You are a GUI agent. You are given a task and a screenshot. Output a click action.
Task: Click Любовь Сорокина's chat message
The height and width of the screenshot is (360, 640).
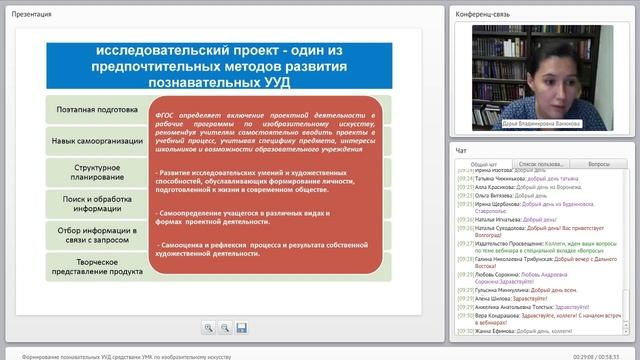pyautogui.click(x=513, y=278)
